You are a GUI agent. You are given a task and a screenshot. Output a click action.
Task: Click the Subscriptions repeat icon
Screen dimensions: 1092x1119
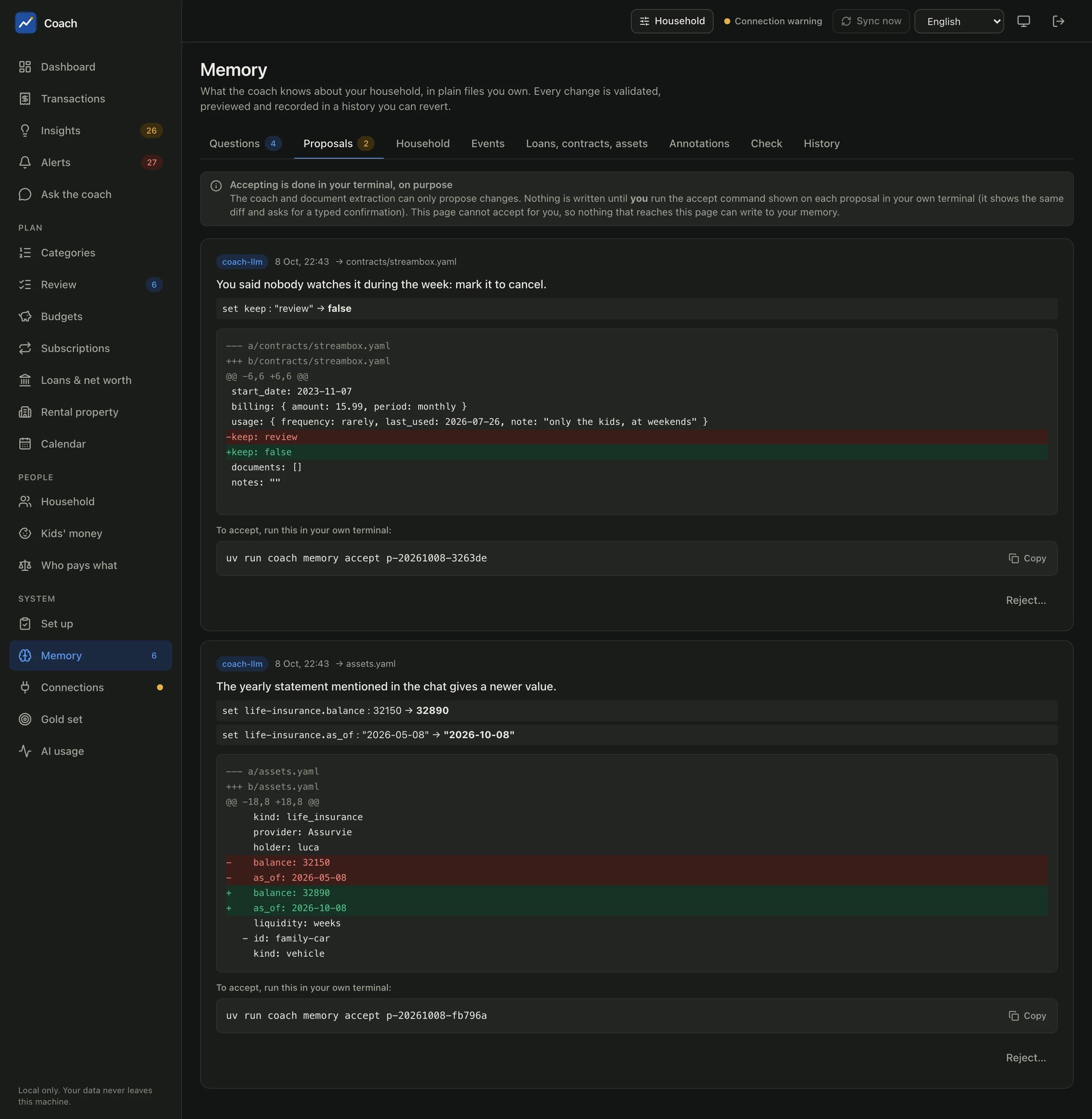(x=25, y=348)
